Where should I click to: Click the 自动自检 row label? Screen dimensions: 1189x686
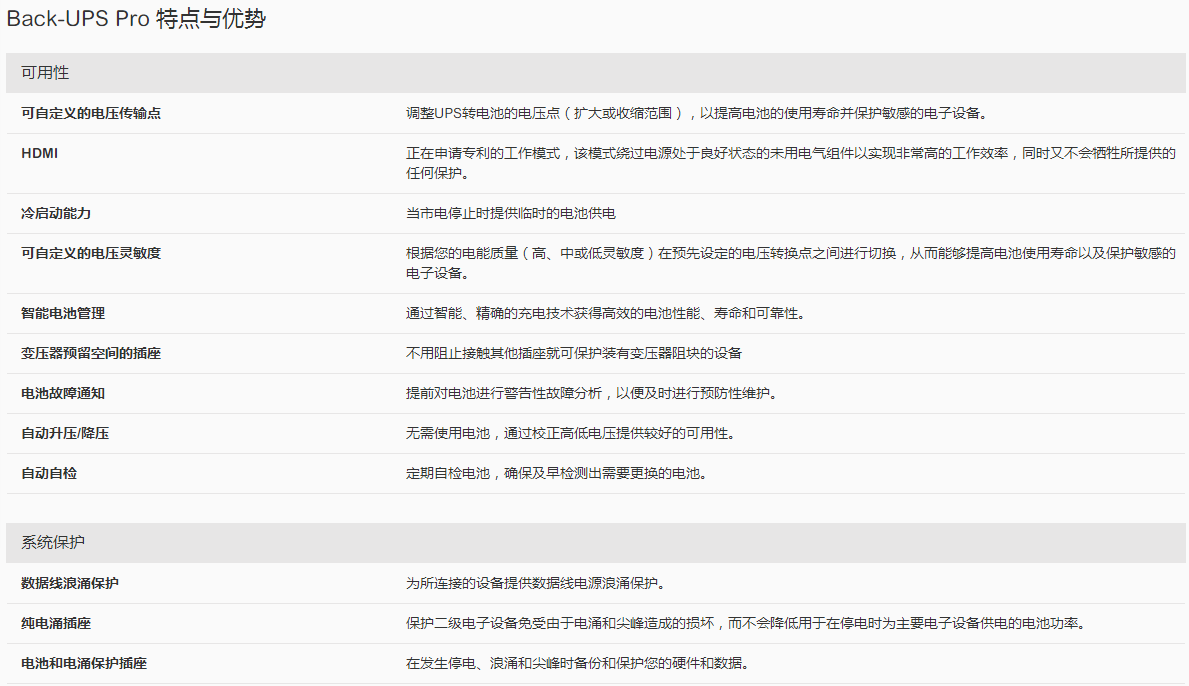[x=49, y=473]
